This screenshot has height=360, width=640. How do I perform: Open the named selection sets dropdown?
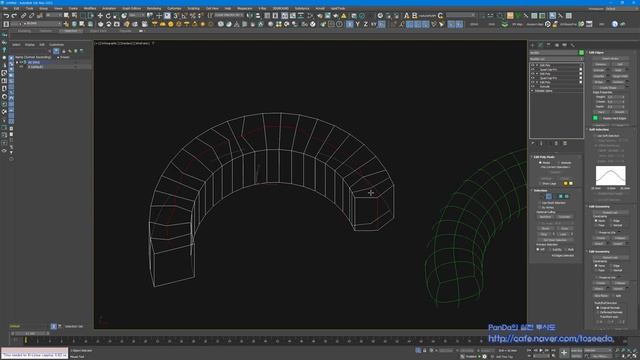pyautogui.click(x=229, y=16)
